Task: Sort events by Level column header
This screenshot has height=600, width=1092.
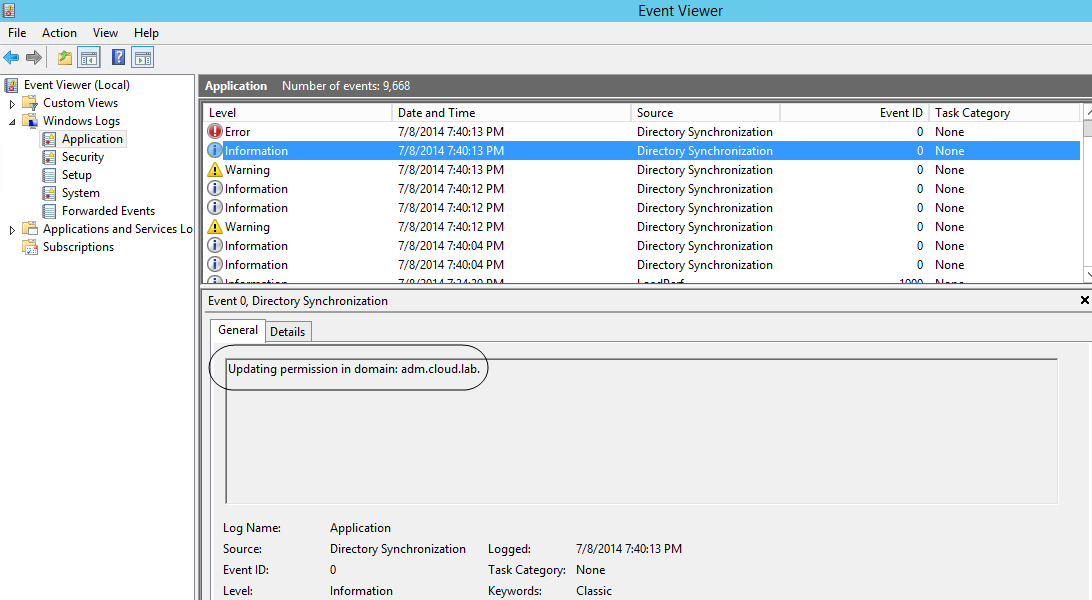Action: point(223,113)
